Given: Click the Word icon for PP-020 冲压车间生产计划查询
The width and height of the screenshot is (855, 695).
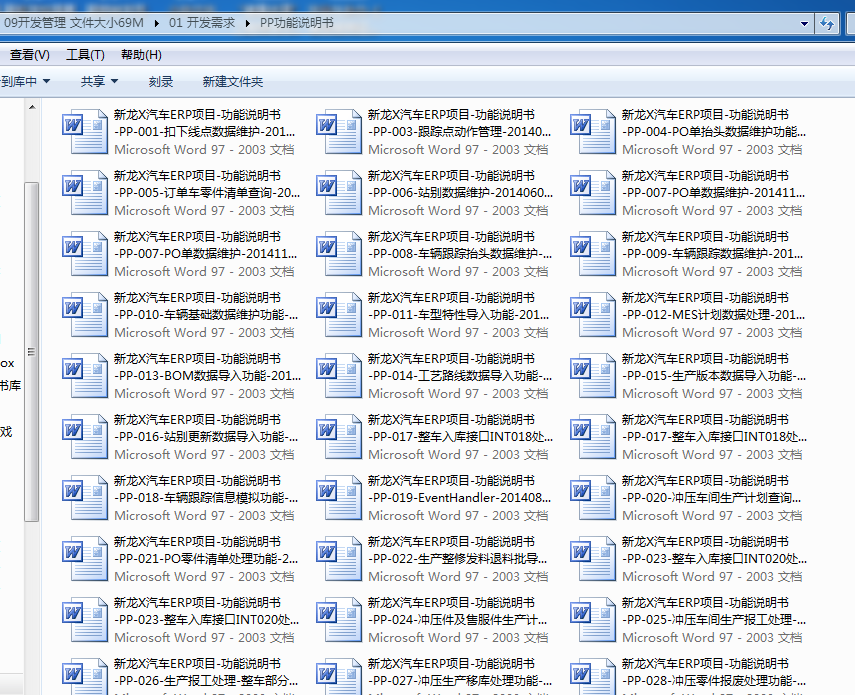Looking at the screenshot, I should point(593,498).
